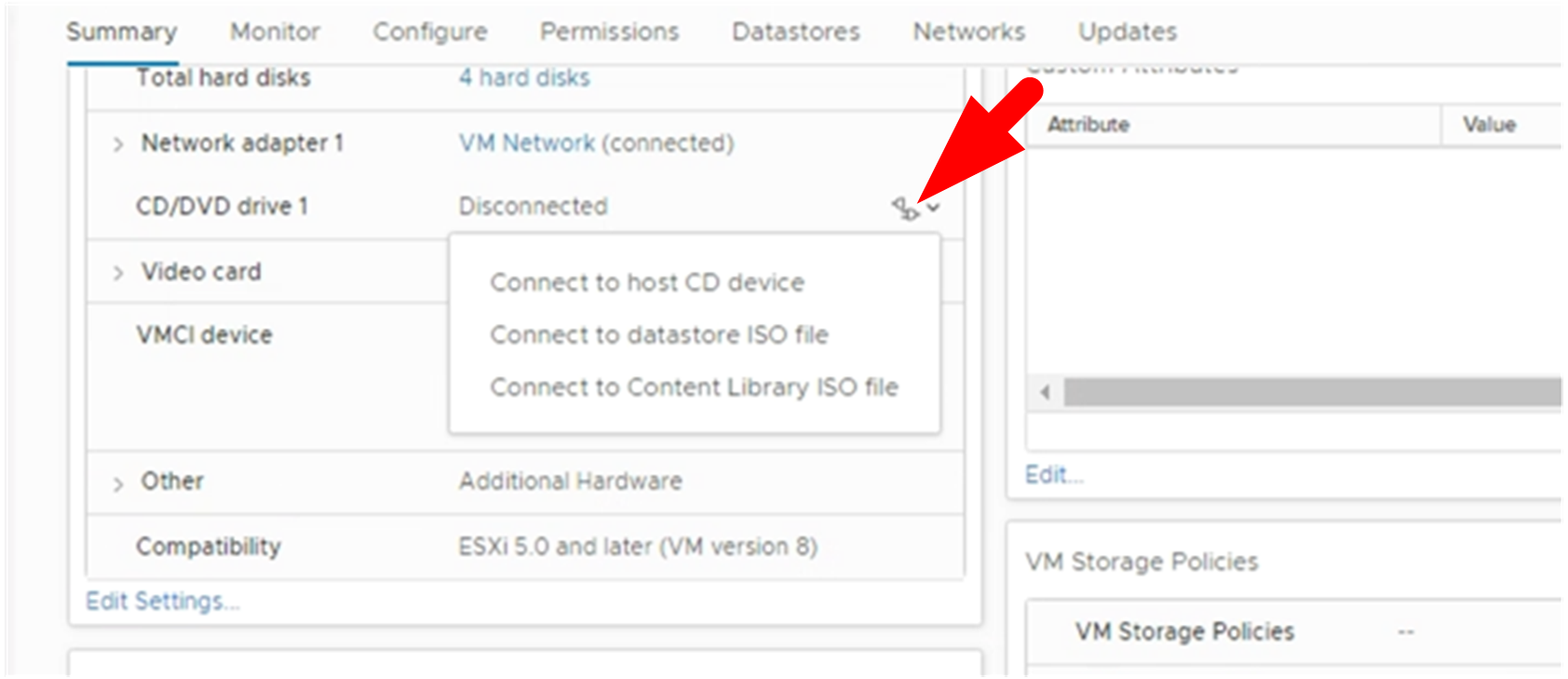This screenshot has height=679, width=1568.
Task: Expand the Video card section
Action: click(x=119, y=272)
